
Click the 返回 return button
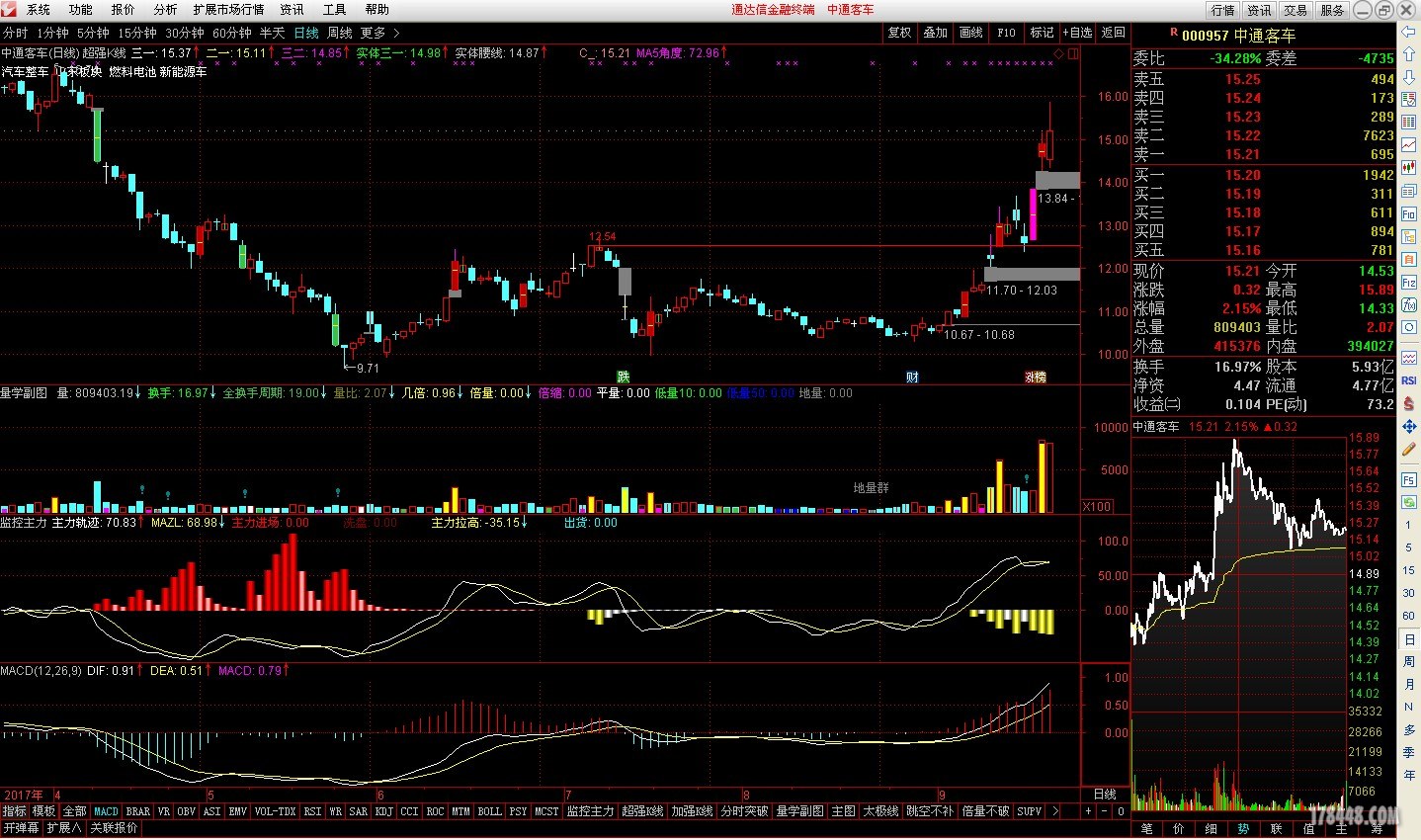pos(1114,33)
